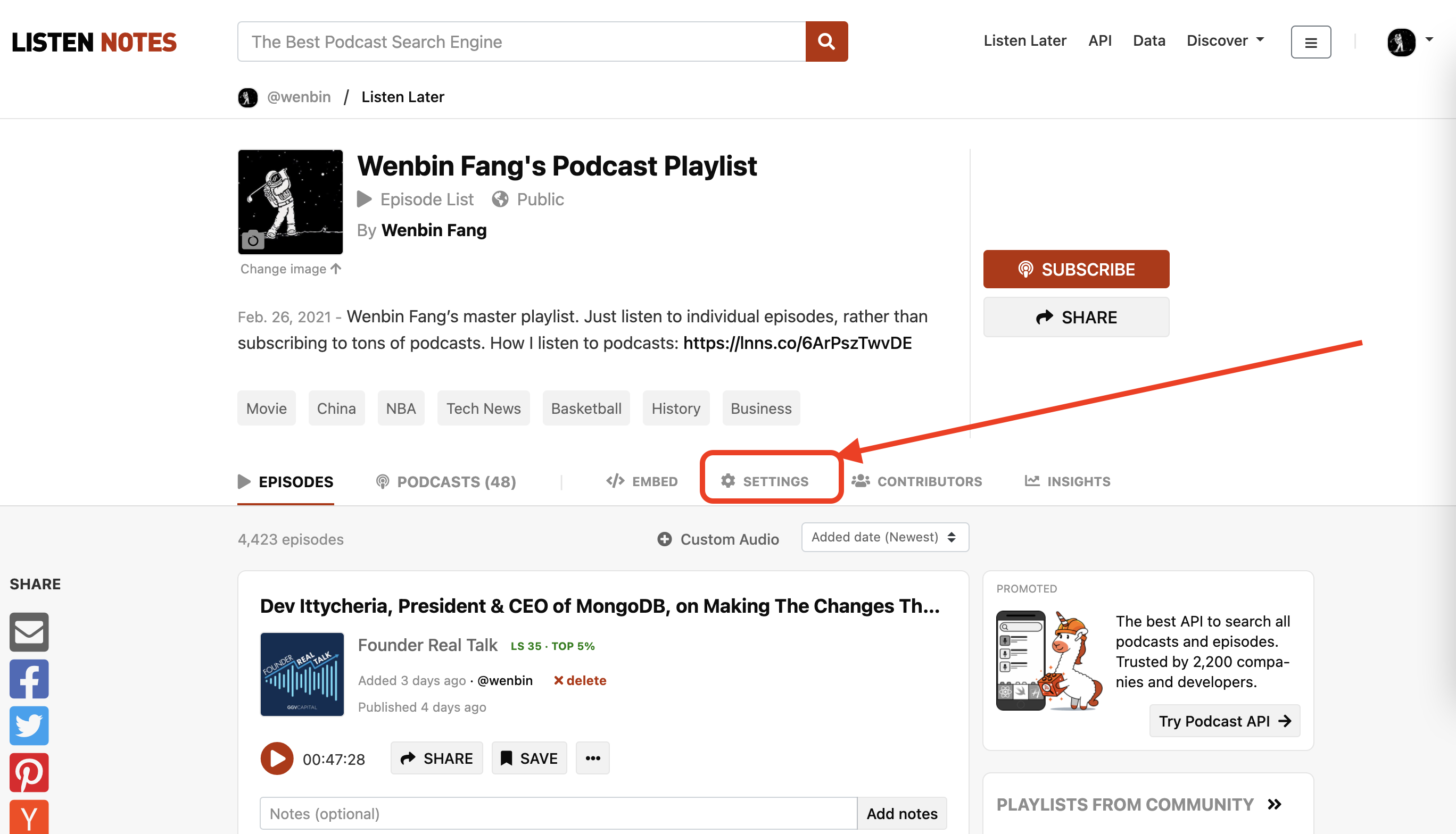Play the MongoDB CEO episode
Screen dimensions: 1456x834
click(277, 758)
